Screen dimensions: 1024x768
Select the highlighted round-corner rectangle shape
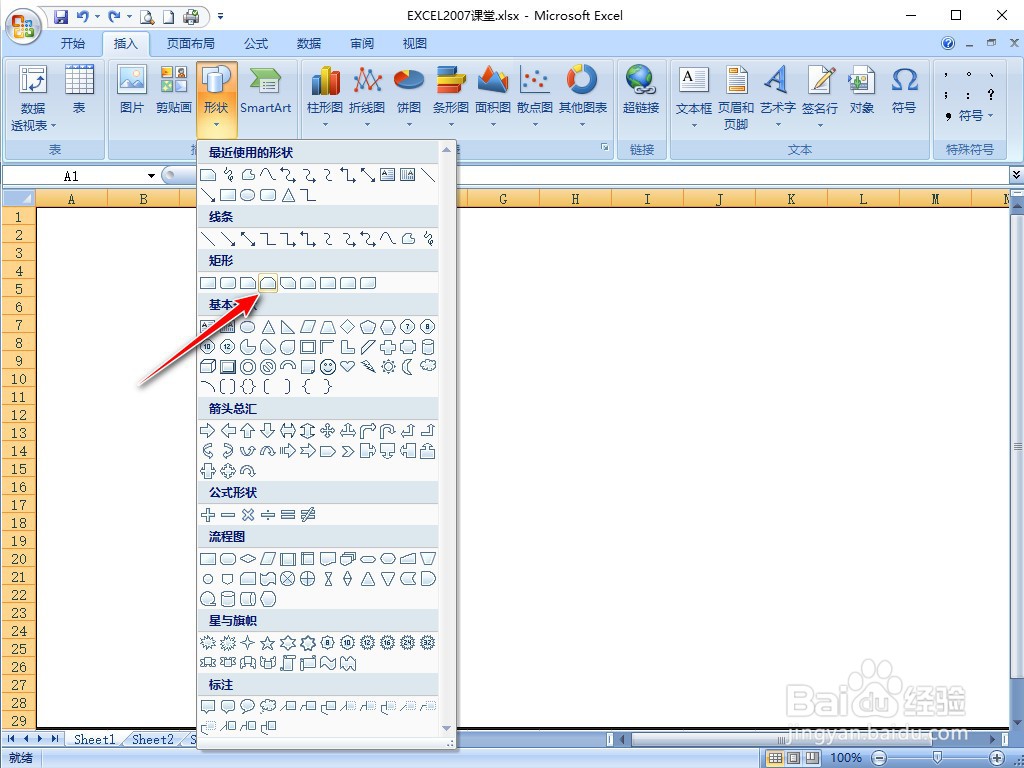coord(268,283)
